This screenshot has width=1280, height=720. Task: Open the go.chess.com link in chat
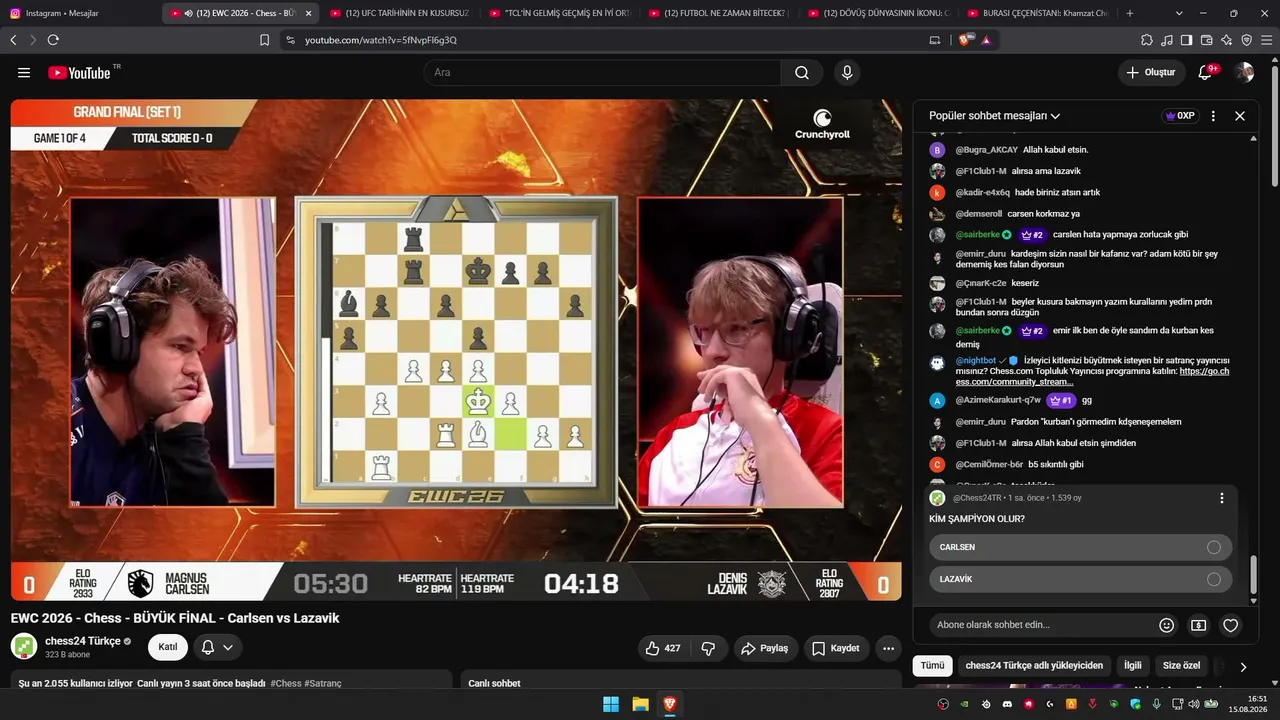coord(1092,376)
